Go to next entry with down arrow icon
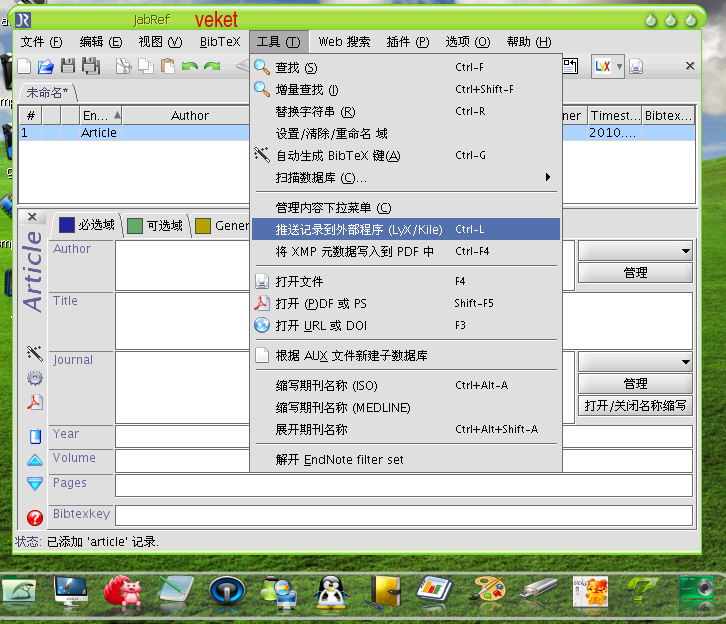The width and height of the screenshot is (726, 624). 35,484
